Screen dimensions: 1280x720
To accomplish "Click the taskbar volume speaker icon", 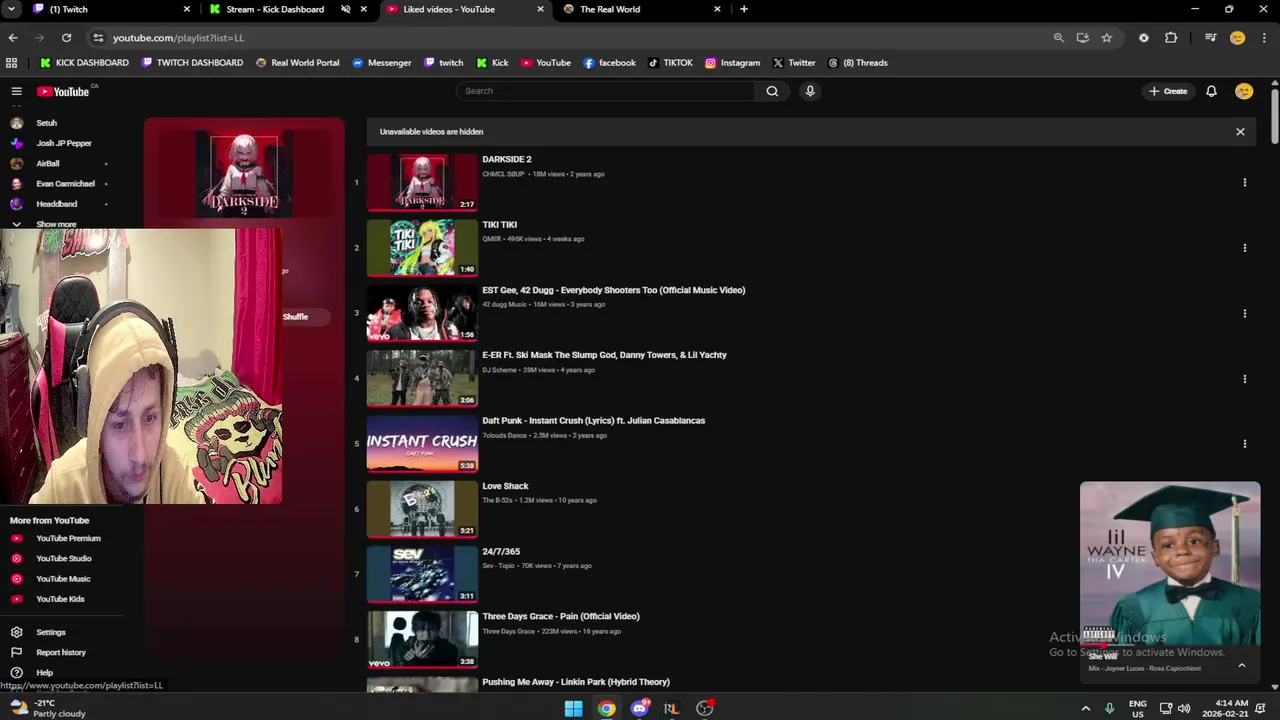I will click(x=1184, y=708).
